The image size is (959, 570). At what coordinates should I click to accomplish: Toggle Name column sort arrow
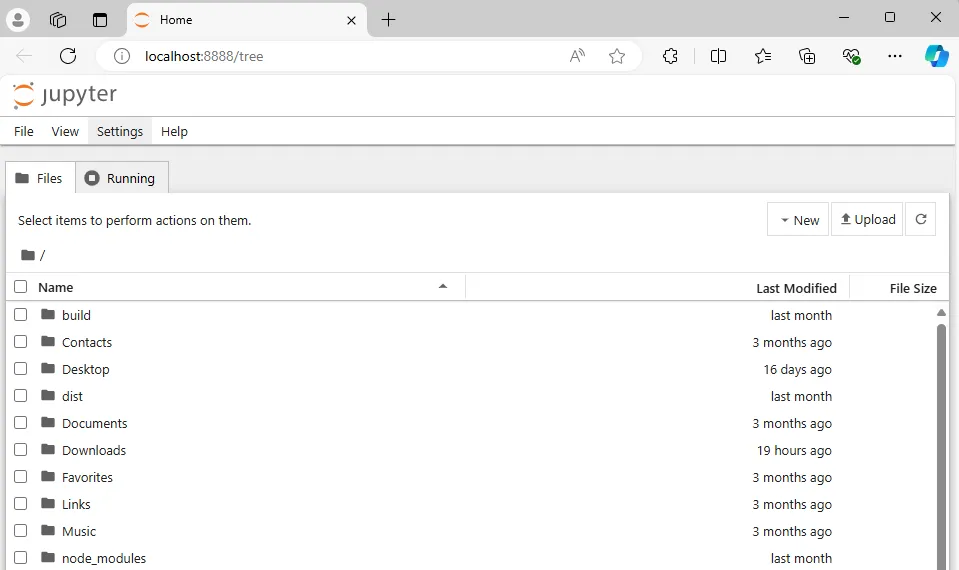443,287
